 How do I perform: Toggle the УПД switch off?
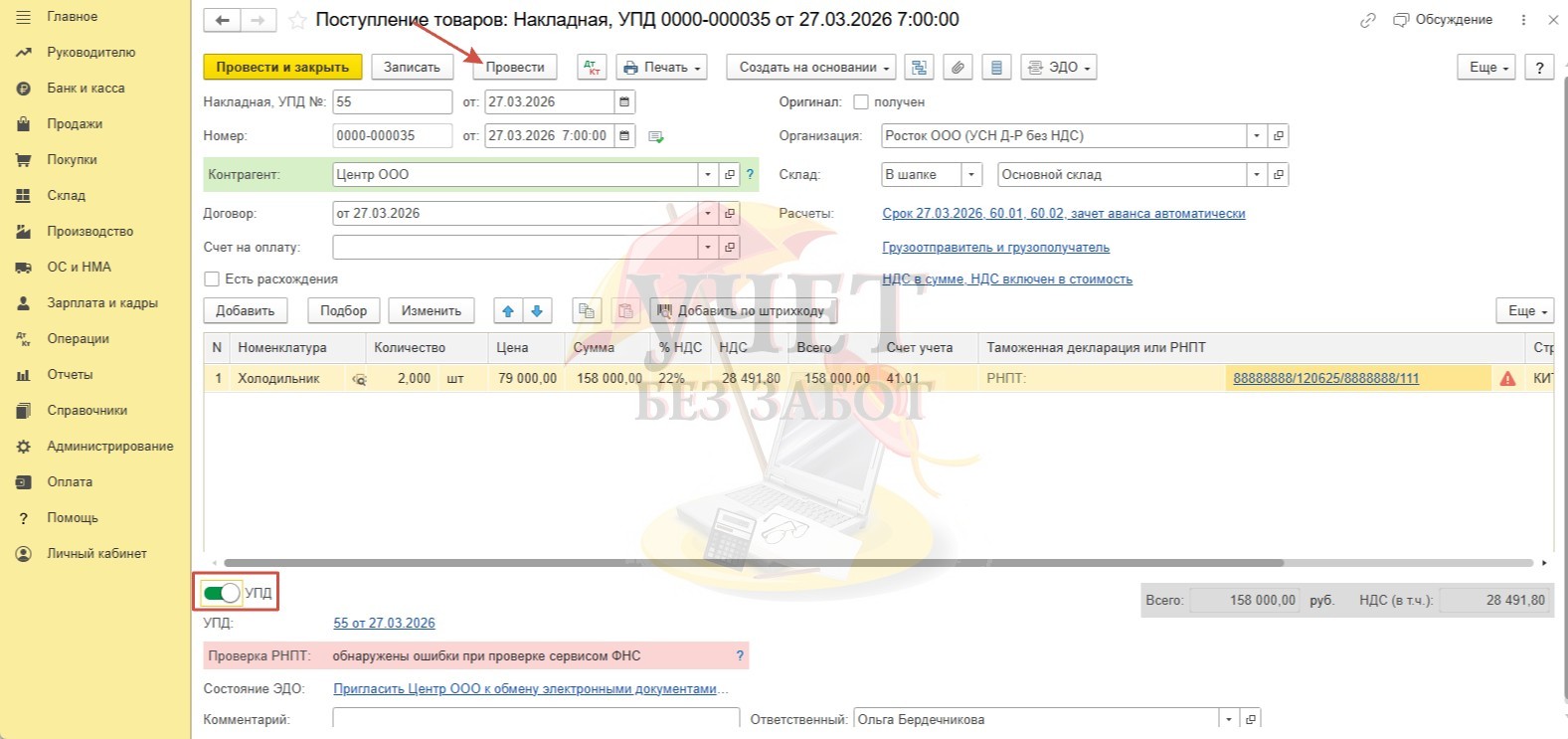[x=222, y=593]
